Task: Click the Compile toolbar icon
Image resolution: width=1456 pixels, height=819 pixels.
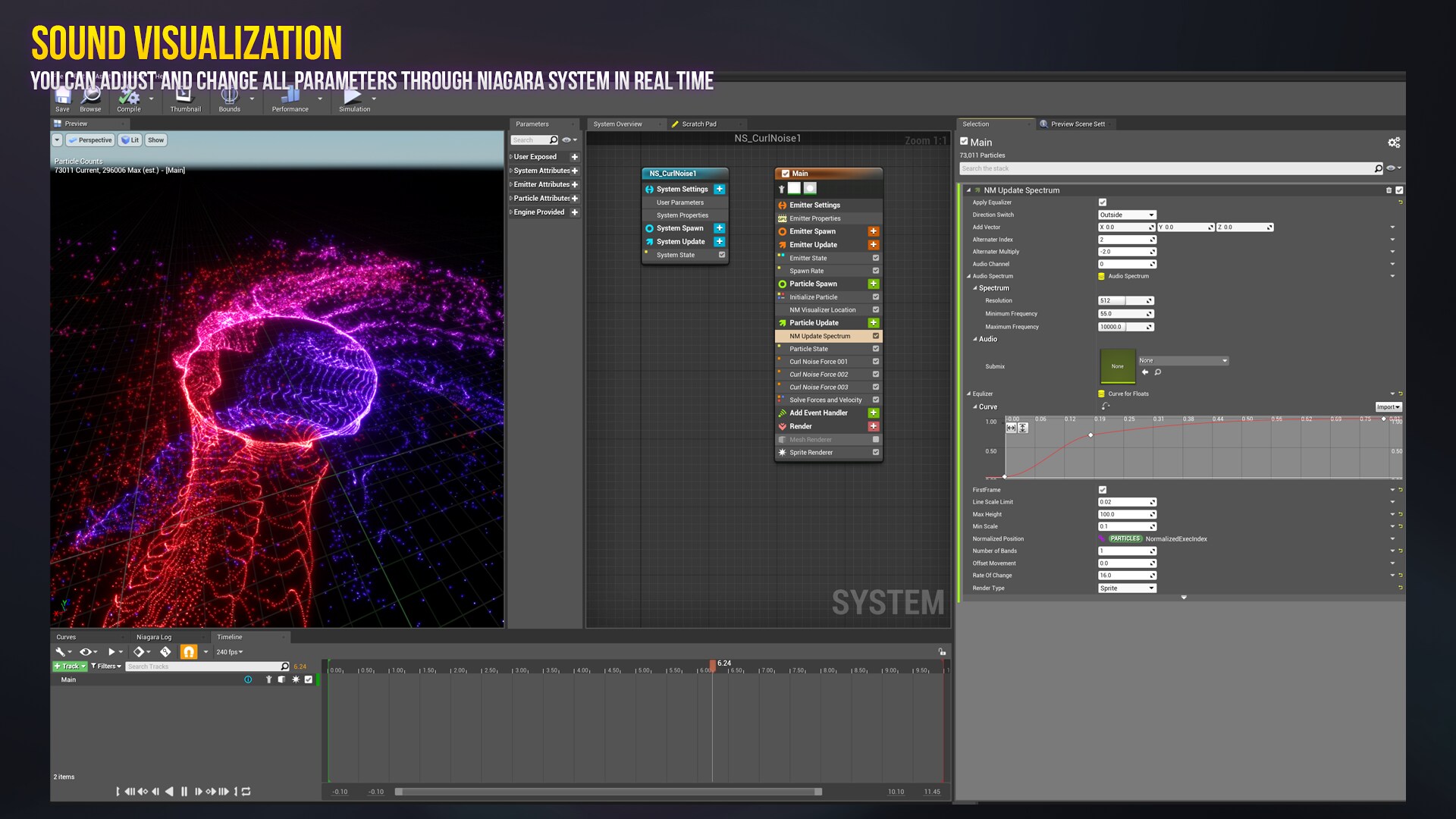Action: 129,99
